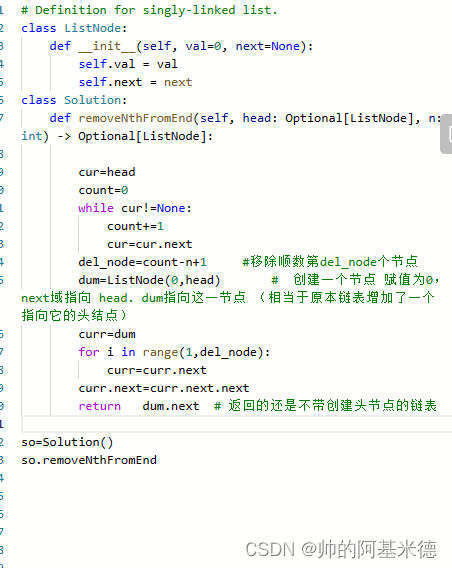This screenshot has height=568, width=452.
Task: Click the line "cur=head"
Action: click(107, 172)
